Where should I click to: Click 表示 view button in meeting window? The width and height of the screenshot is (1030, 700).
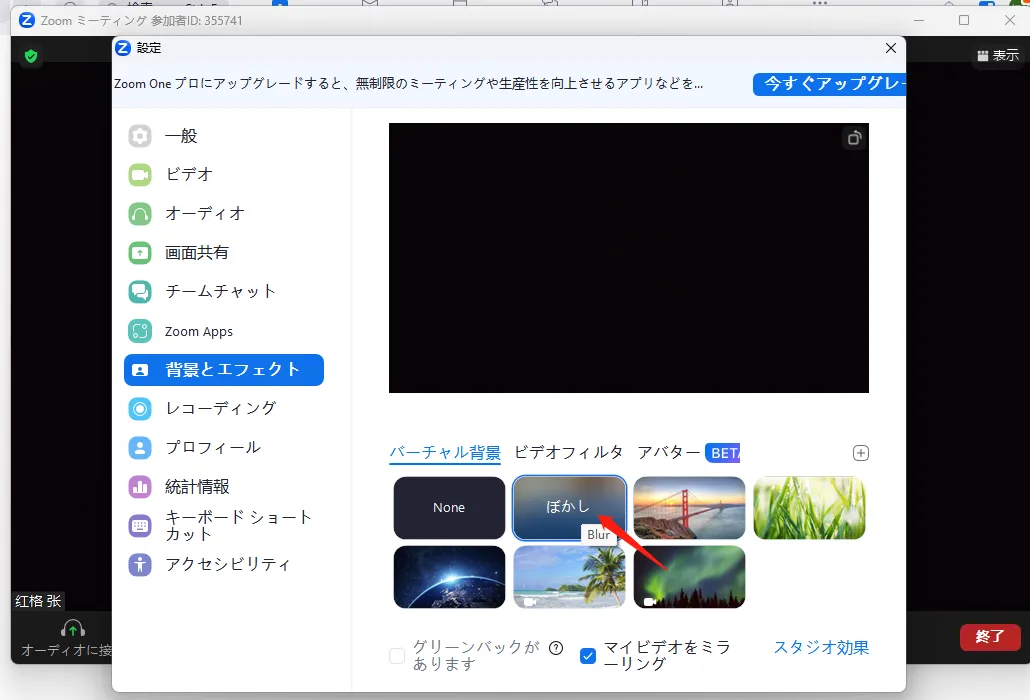click(997, 56)
